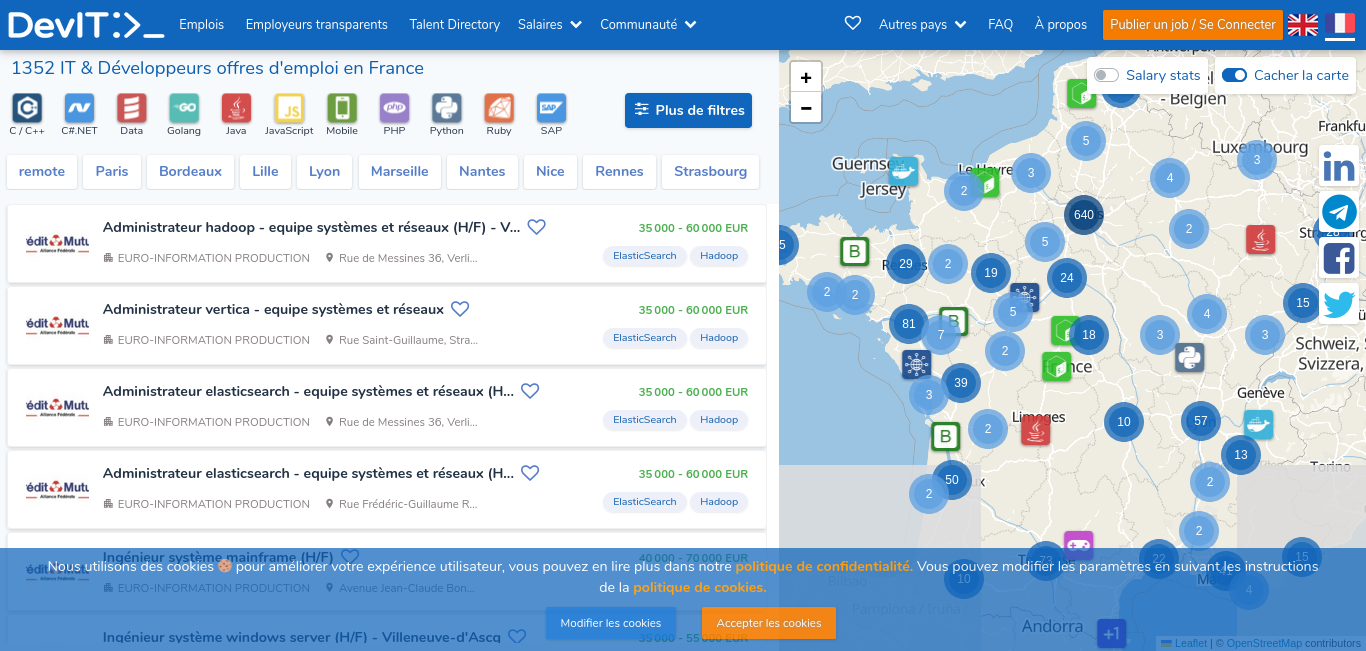Open the FAQ page

[x=1000, y=24]
